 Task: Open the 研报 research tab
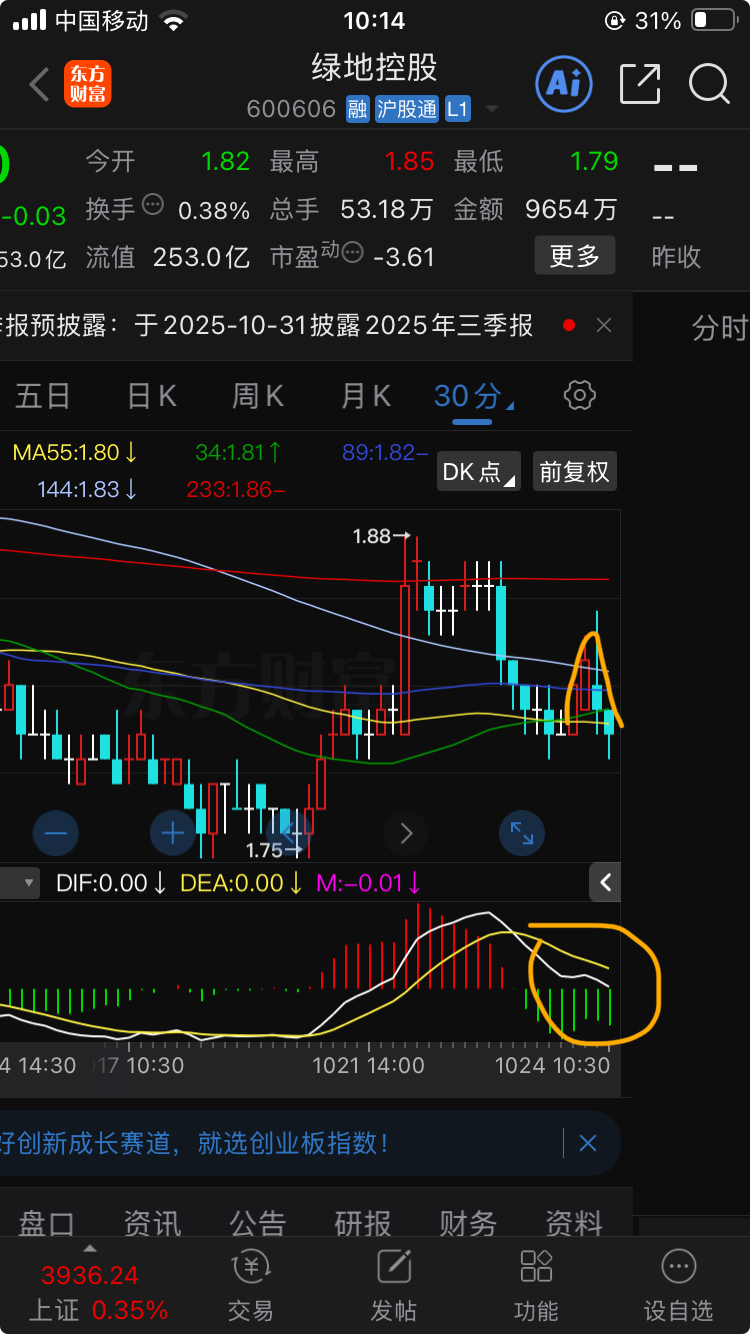coord(363,1223)
